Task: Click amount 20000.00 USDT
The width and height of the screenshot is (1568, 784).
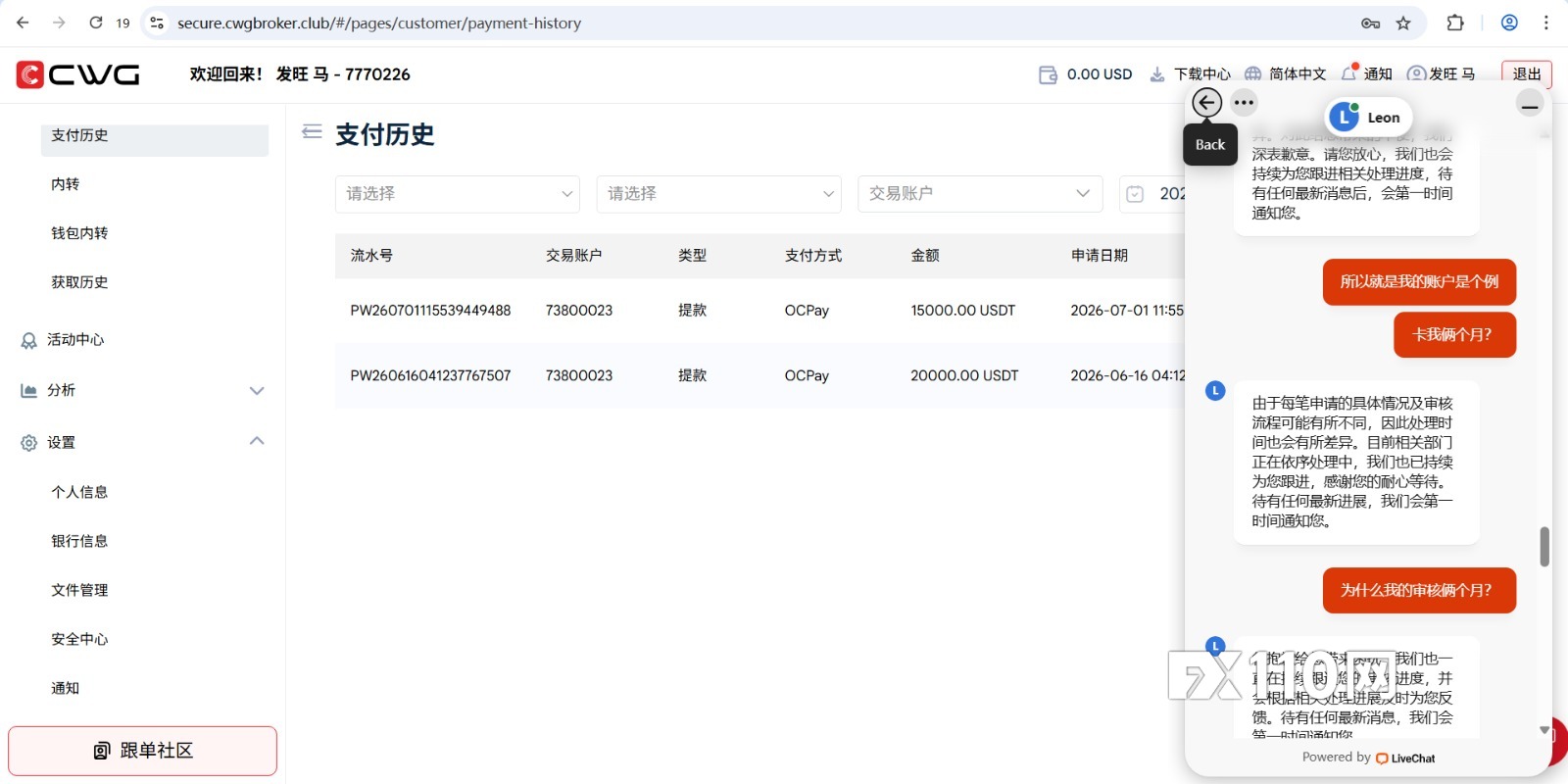Action: tap(964, 375)
